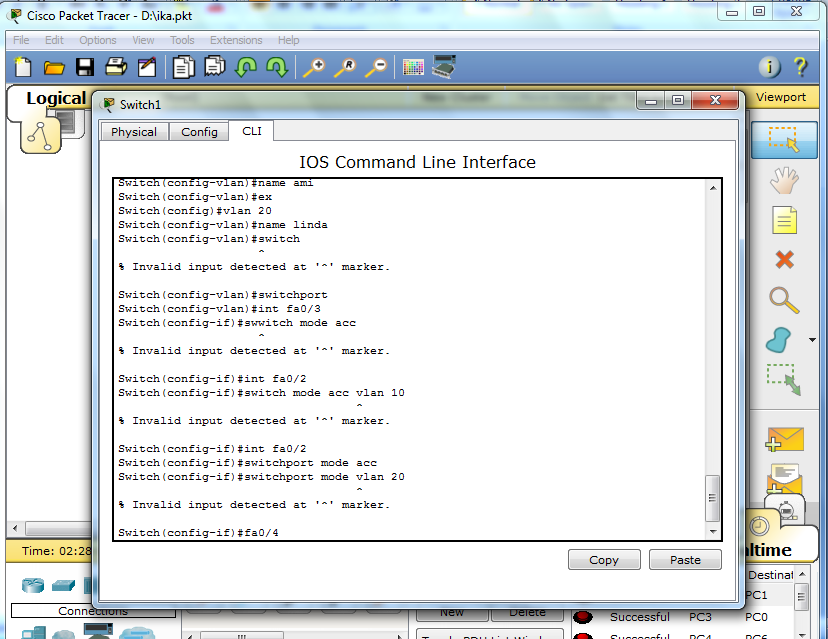Create a new file from toolbar
828x639 pixels.
point(22,68)
